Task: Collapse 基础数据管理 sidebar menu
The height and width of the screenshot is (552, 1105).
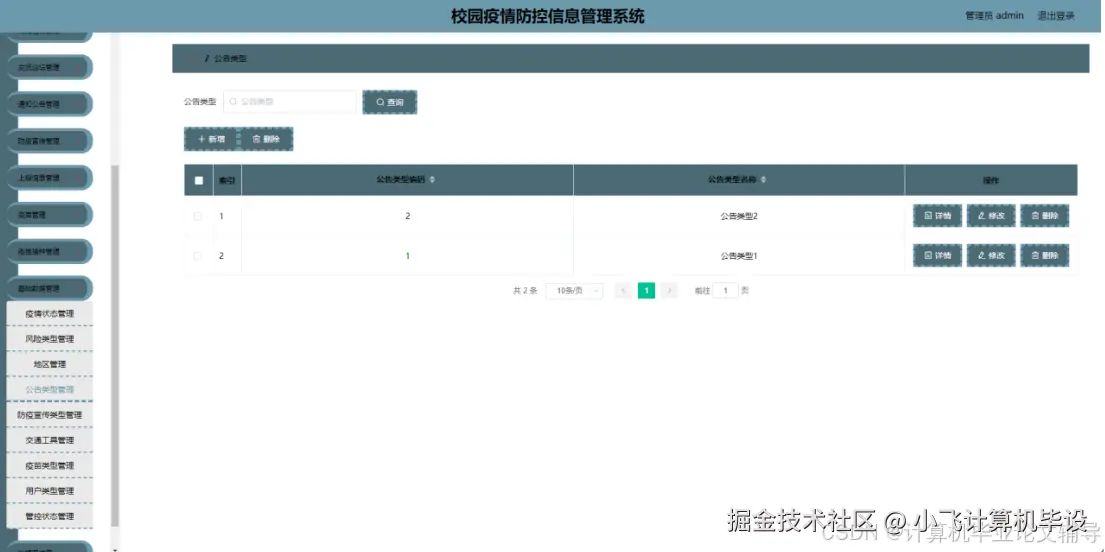Action: [49, 288]
